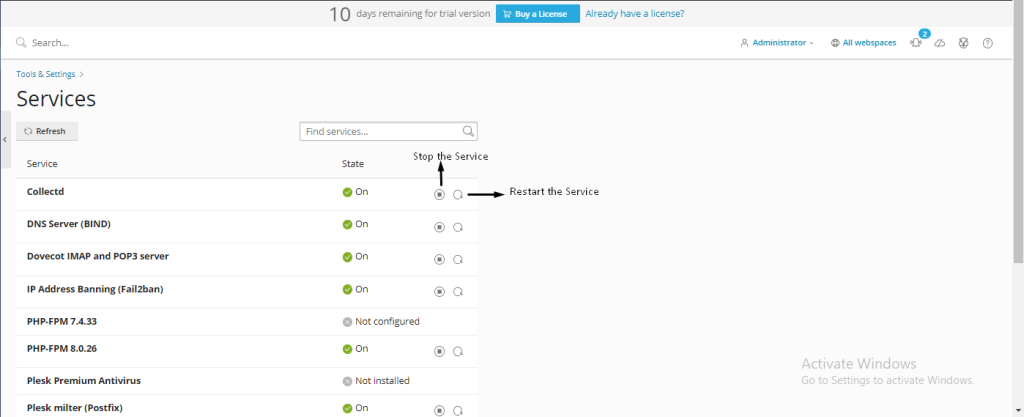Open the notifications bell icon
This screenshot has height=417, width=1024.
point(915,43)
